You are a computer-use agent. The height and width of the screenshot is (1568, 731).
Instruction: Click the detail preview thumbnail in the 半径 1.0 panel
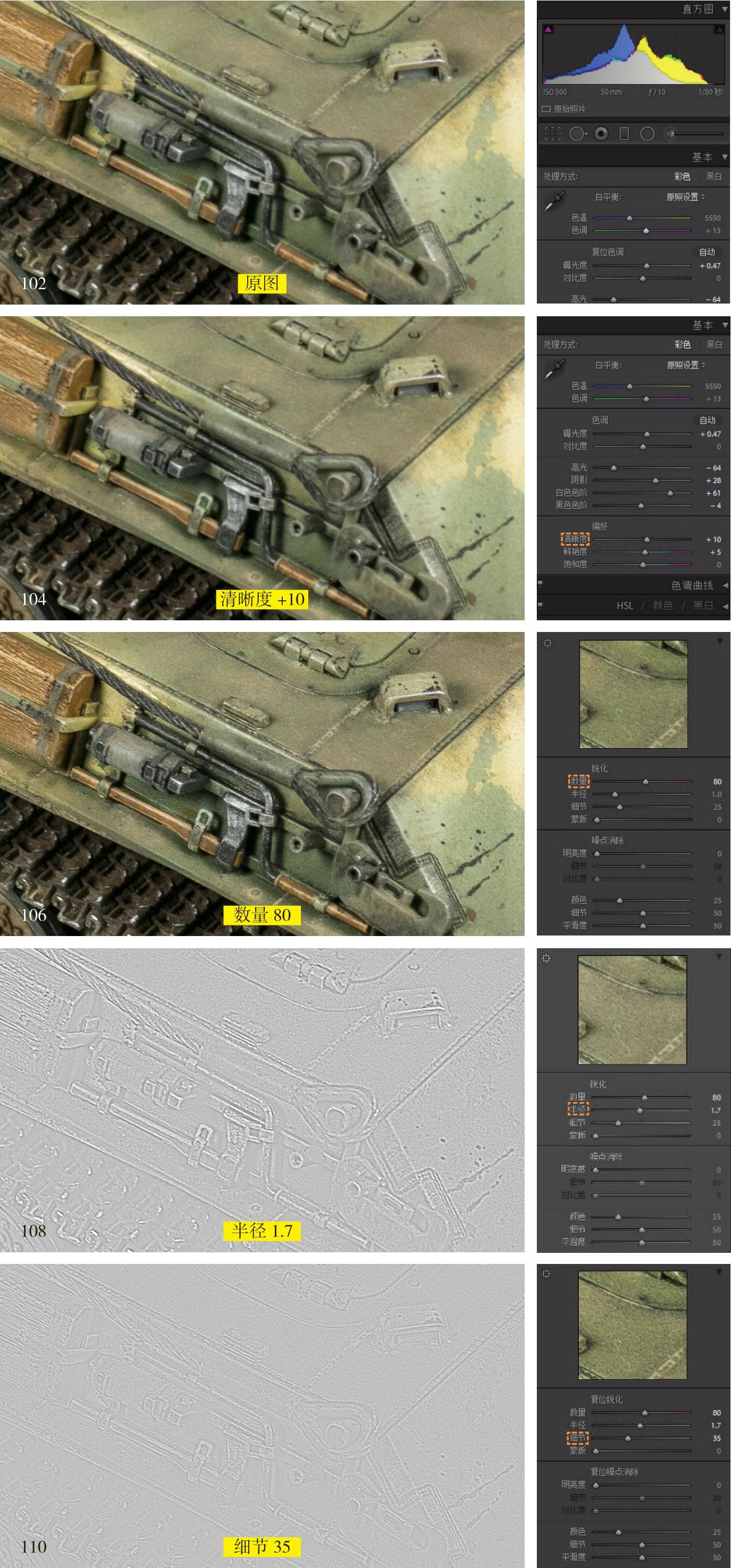(633, 694)
